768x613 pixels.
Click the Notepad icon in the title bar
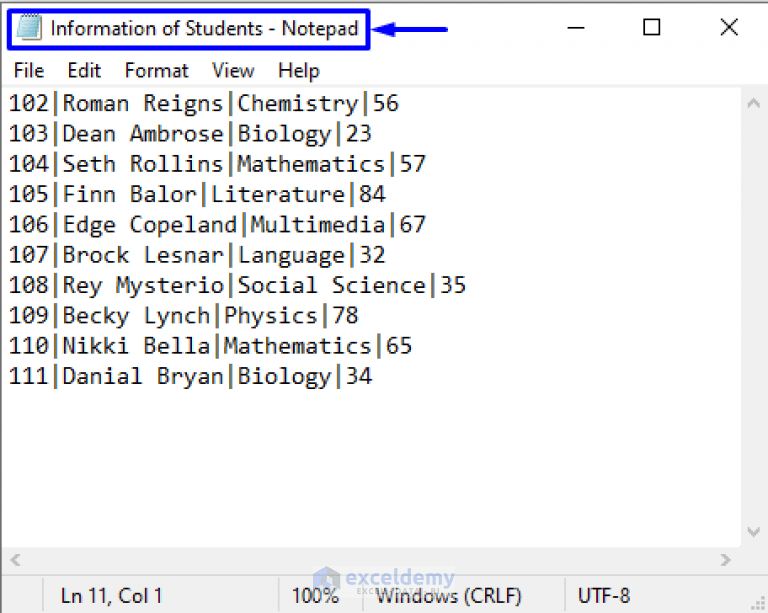(29, 28)
